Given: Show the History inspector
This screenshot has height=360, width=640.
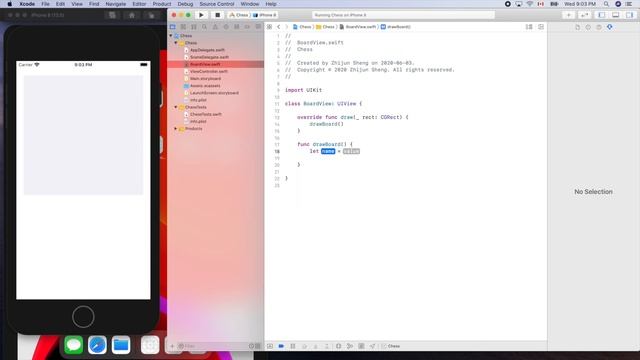Looking at the screenshot, I should click(x=588, y=27).
